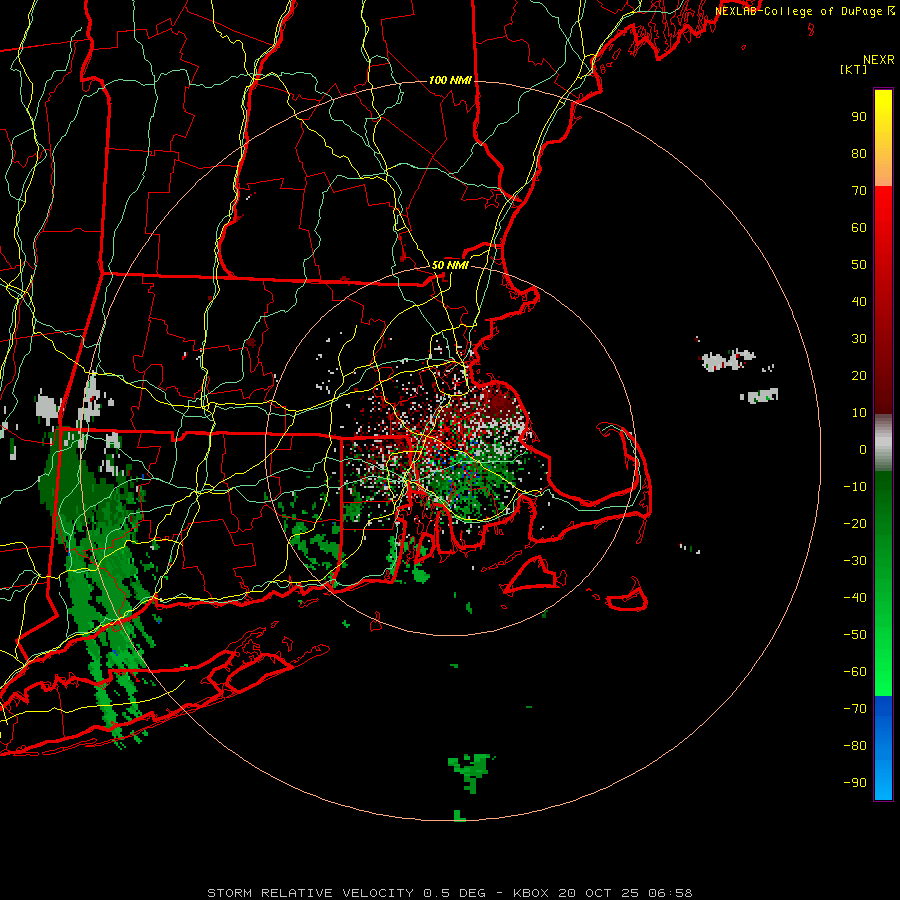Click the Storm Relative Velocity caption at bottom
Image resolution: width=900 pixels, height=900 pixels.
pyautogui.click(x=449, y=893)
